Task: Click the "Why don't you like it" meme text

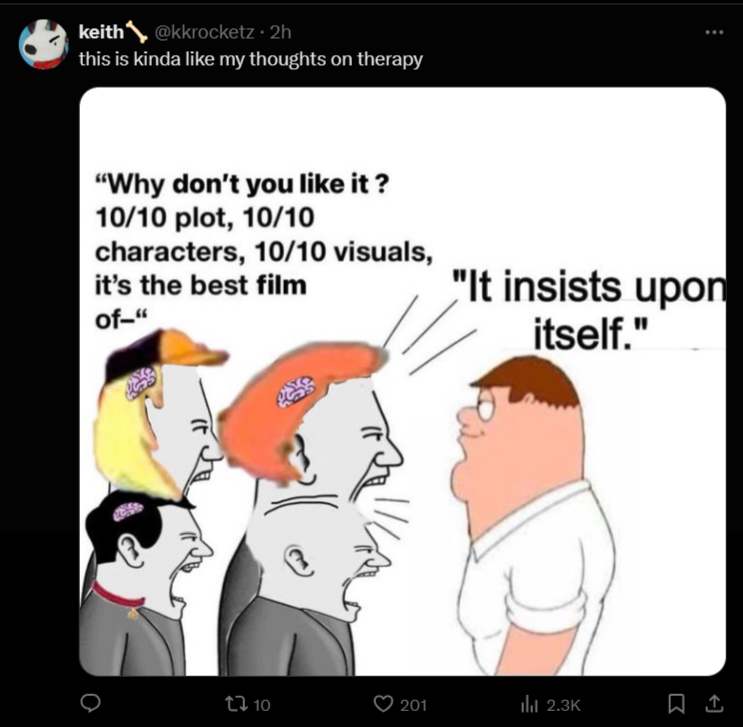Action: click(x=263, y=251)
